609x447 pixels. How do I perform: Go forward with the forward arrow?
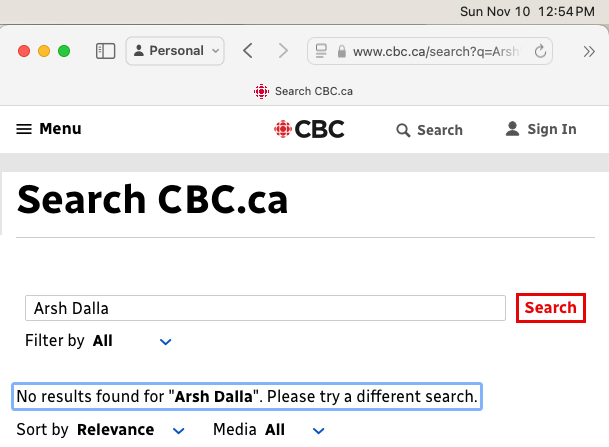click(283, 51)
